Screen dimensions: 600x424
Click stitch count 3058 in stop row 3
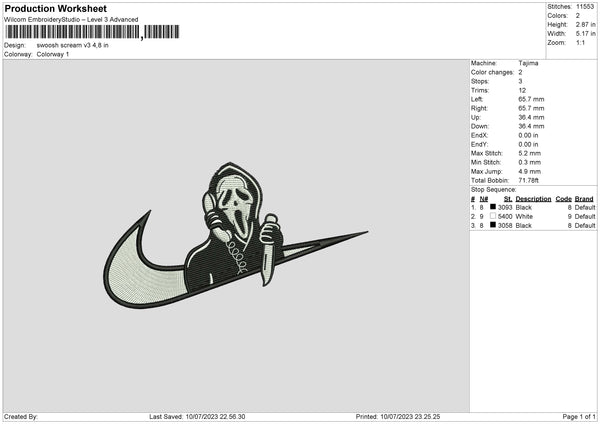505,225
